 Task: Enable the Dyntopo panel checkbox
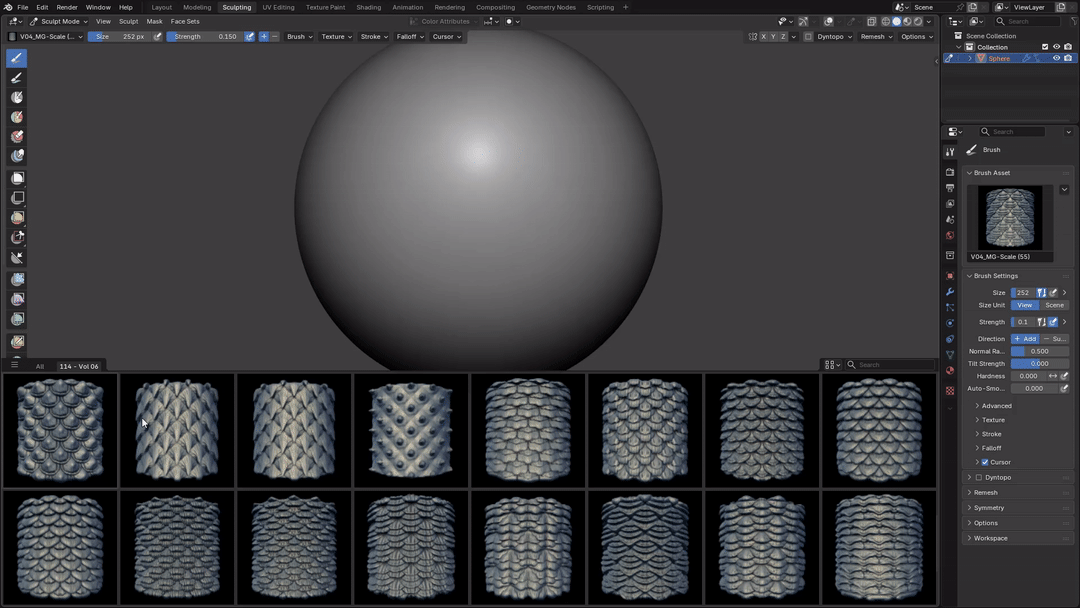(979, 477)
